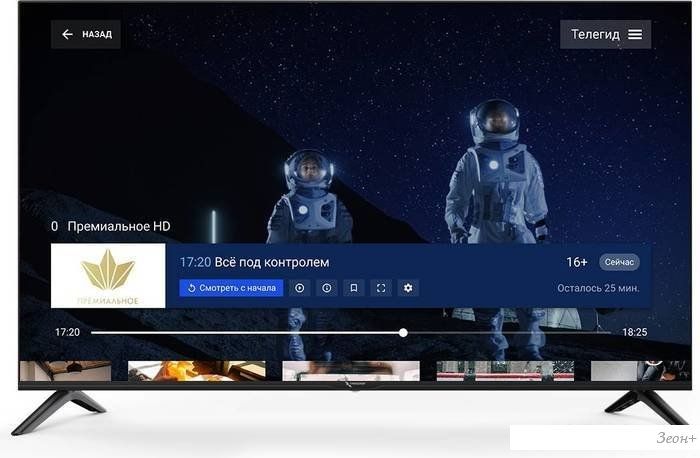Go back with the Назад button

86,34
